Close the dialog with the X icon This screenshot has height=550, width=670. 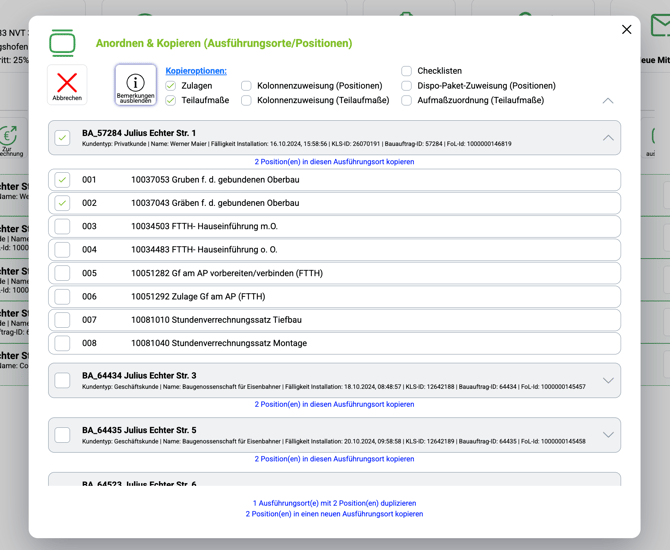(626, 30)
